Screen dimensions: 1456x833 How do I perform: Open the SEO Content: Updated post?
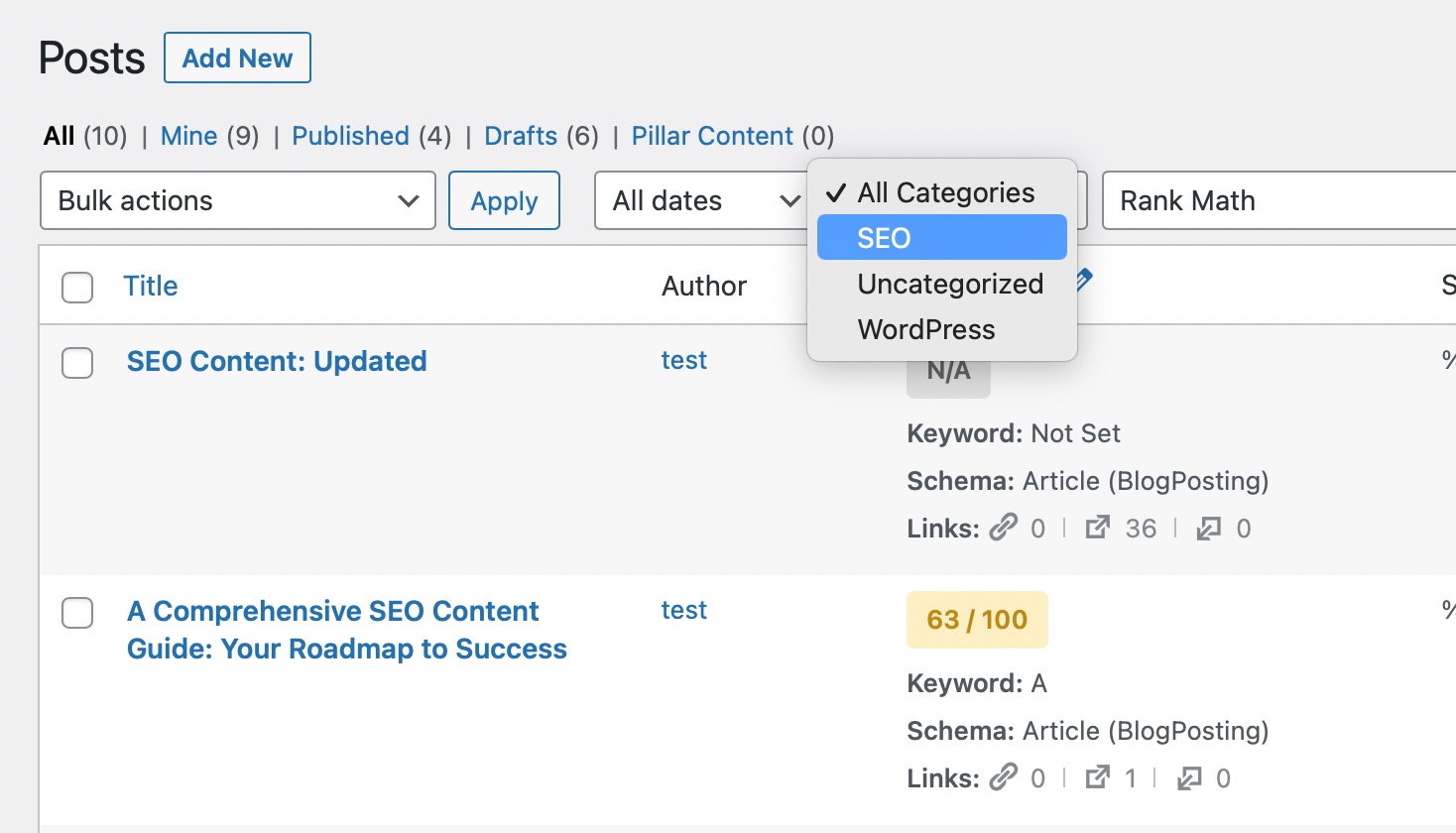277,361
